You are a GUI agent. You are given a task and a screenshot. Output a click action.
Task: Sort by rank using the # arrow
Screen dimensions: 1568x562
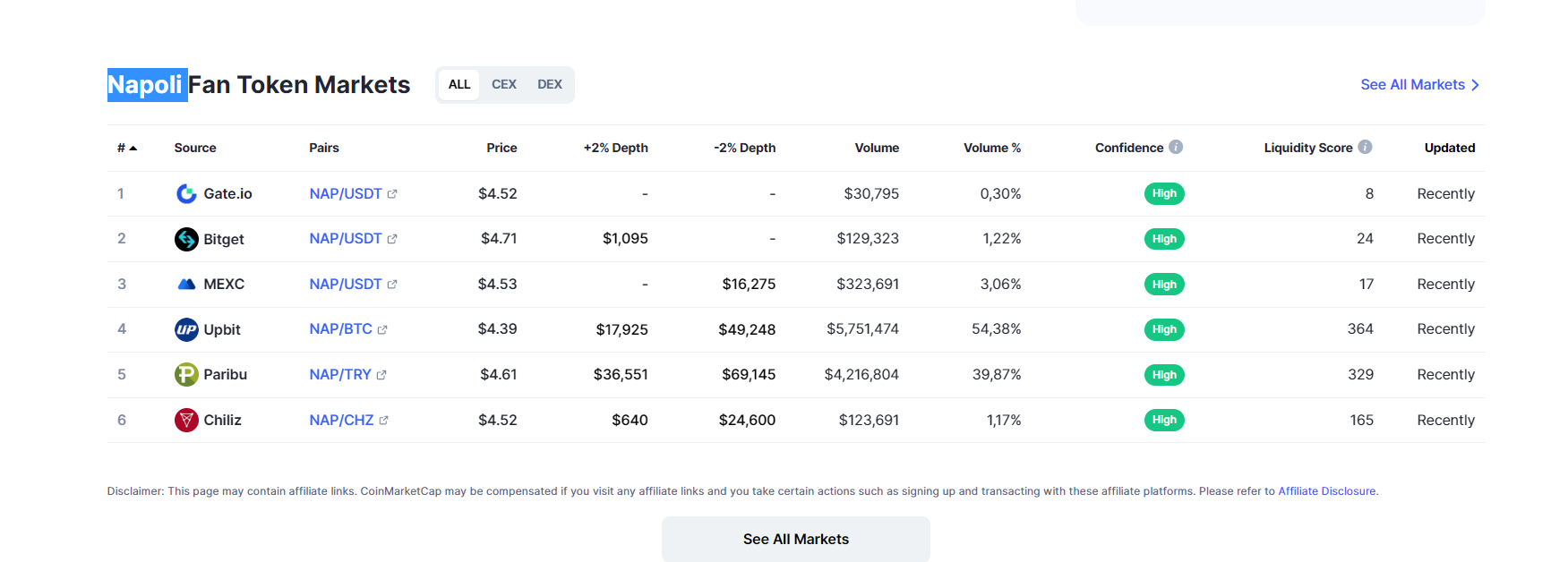tap(133, 148)
